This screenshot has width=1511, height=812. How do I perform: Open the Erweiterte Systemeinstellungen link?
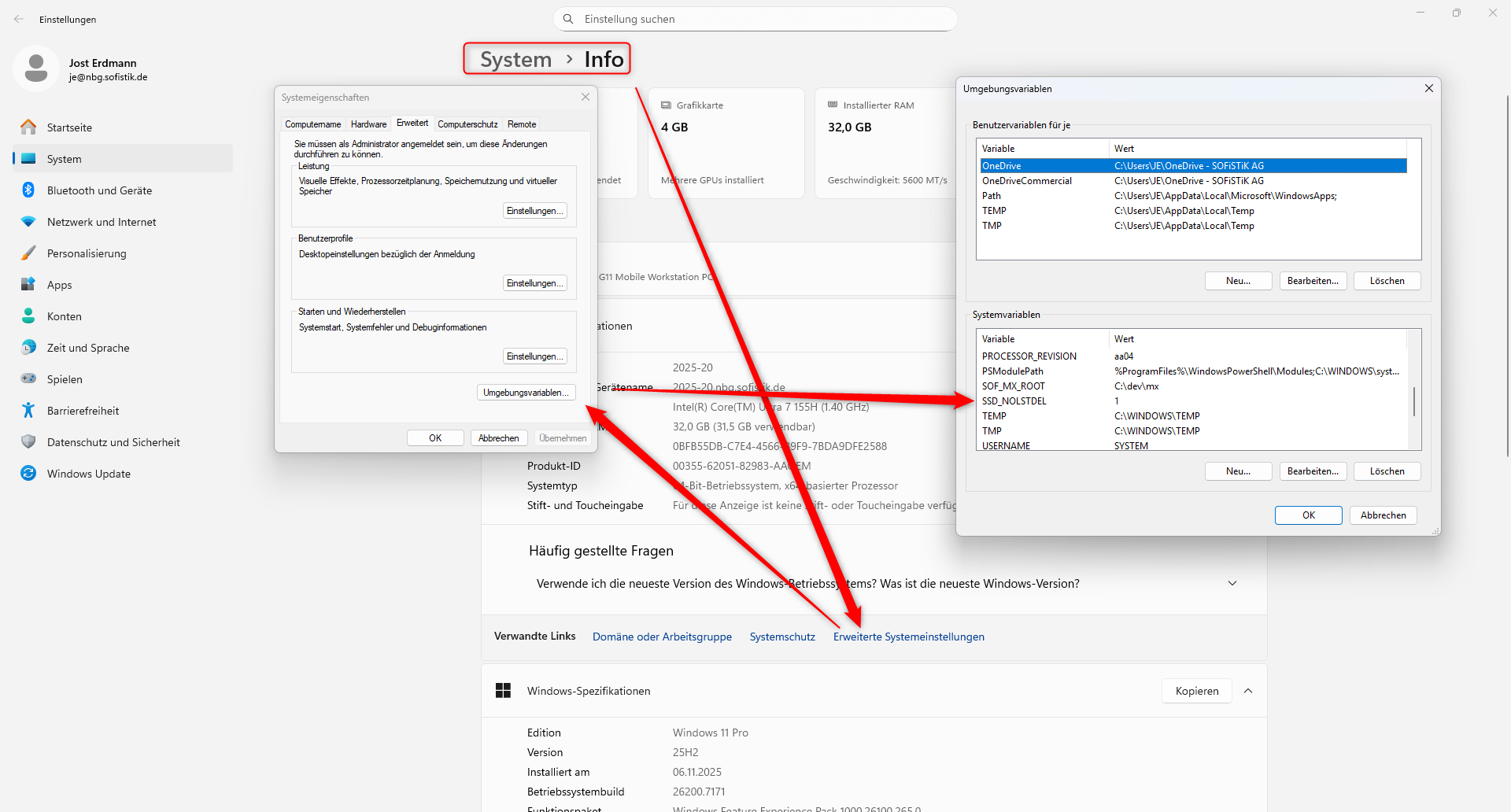pyautogui.click(x=908, y=637)
